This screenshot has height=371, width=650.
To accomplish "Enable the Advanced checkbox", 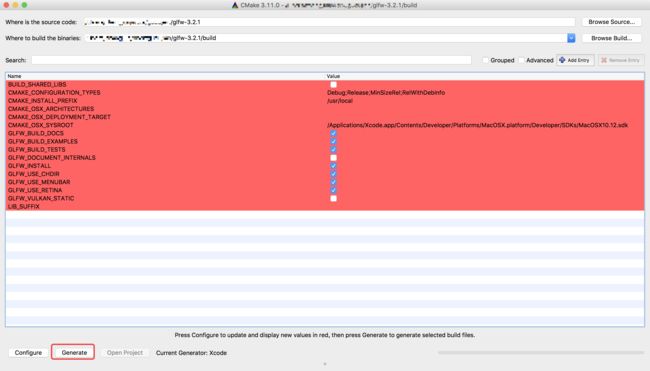I will pyautogui.click(x=521, y=60).
